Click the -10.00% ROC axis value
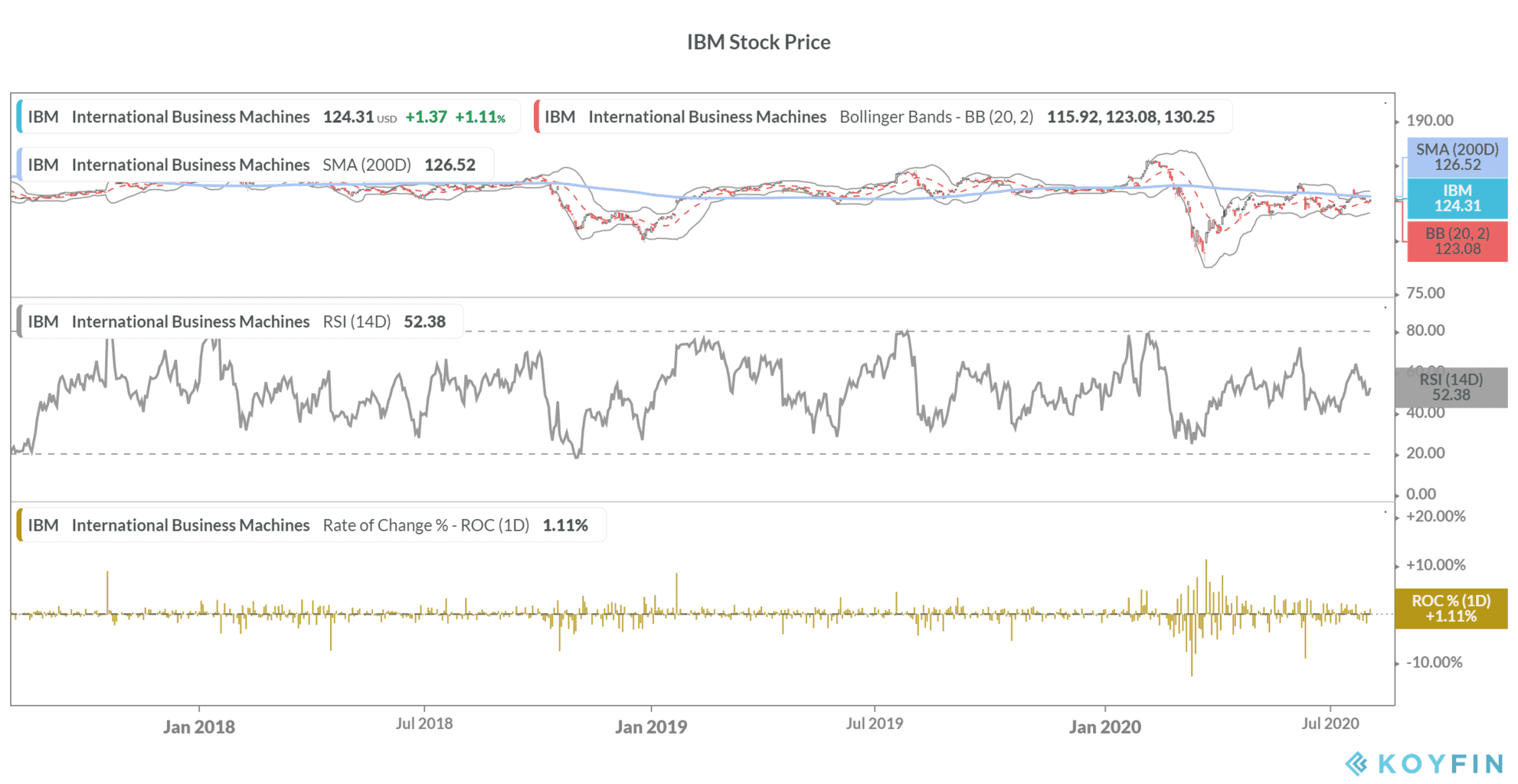Screen dimensions: 1518x784 [x=1435, y=662]
